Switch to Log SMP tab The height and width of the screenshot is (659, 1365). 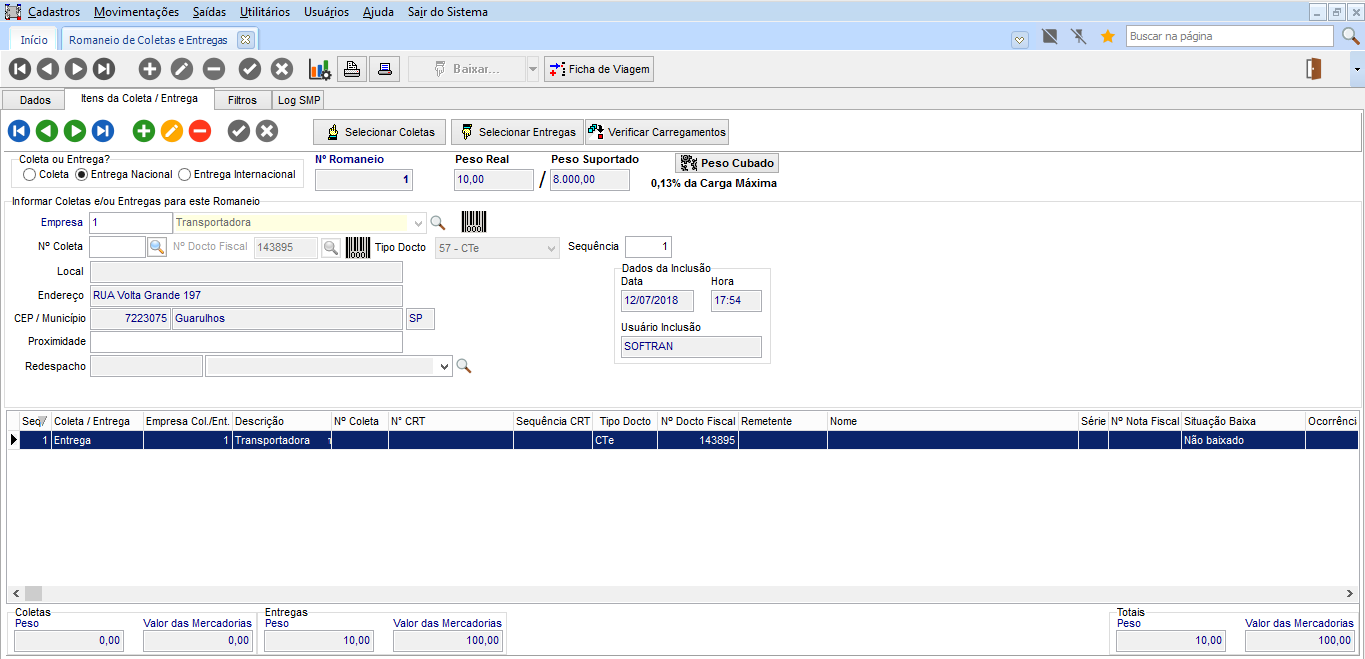(299, 100)
